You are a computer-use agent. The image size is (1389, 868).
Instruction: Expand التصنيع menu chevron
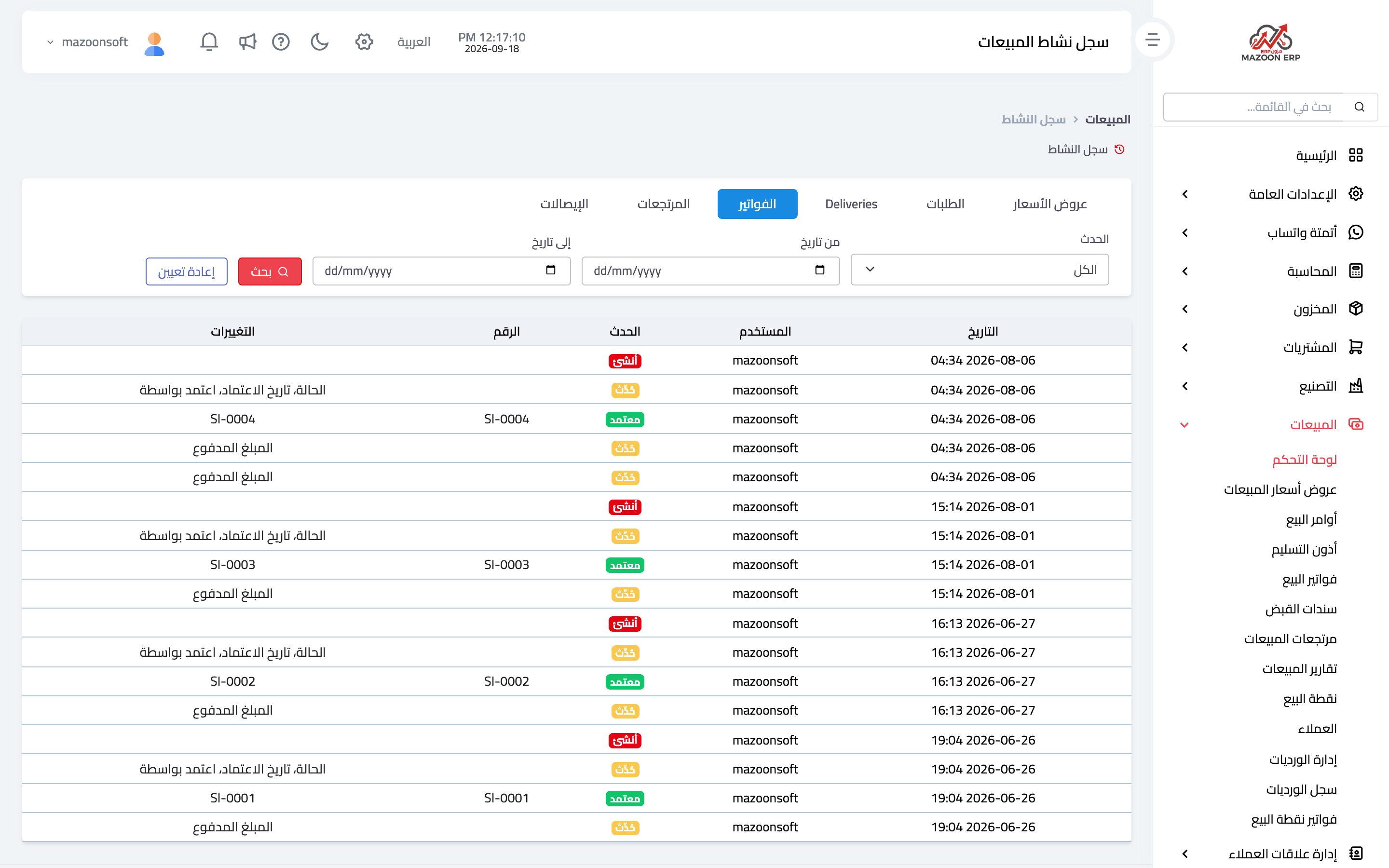click(x=1185, y=386)
